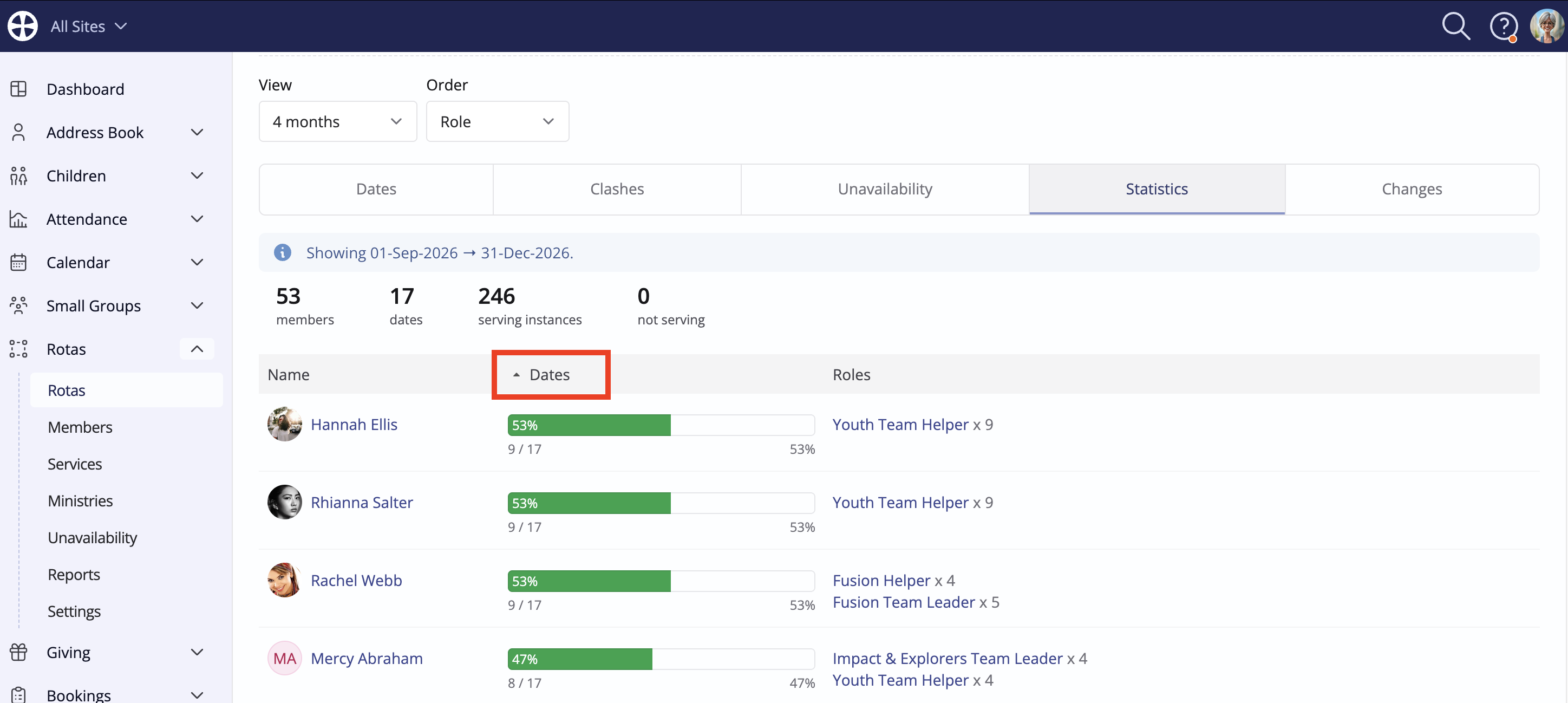This screenshot has width=1568, height=703.
Task: Click the info icon beside date range
Action: tap(283, 252)
